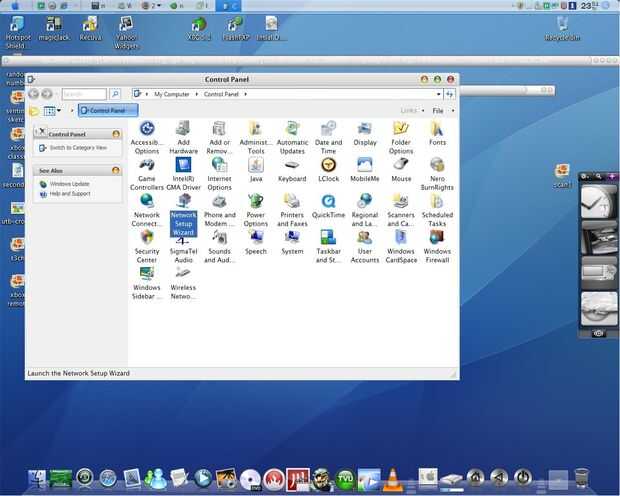The image size is (620, 496).
Task: Open Scheduled Tasks
Action: [x=437, y=210]
